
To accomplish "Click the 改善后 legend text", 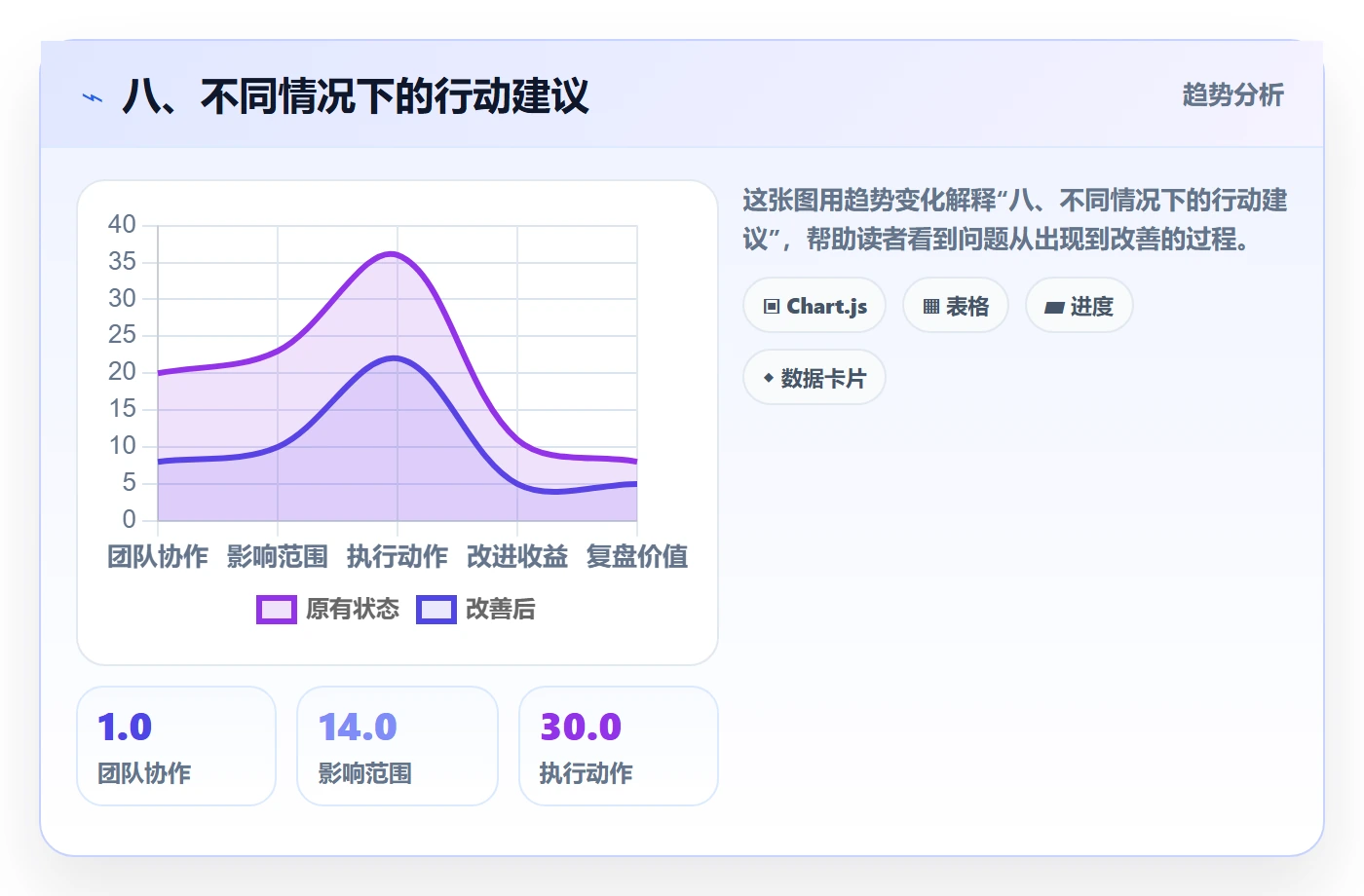I will [501, 610].
